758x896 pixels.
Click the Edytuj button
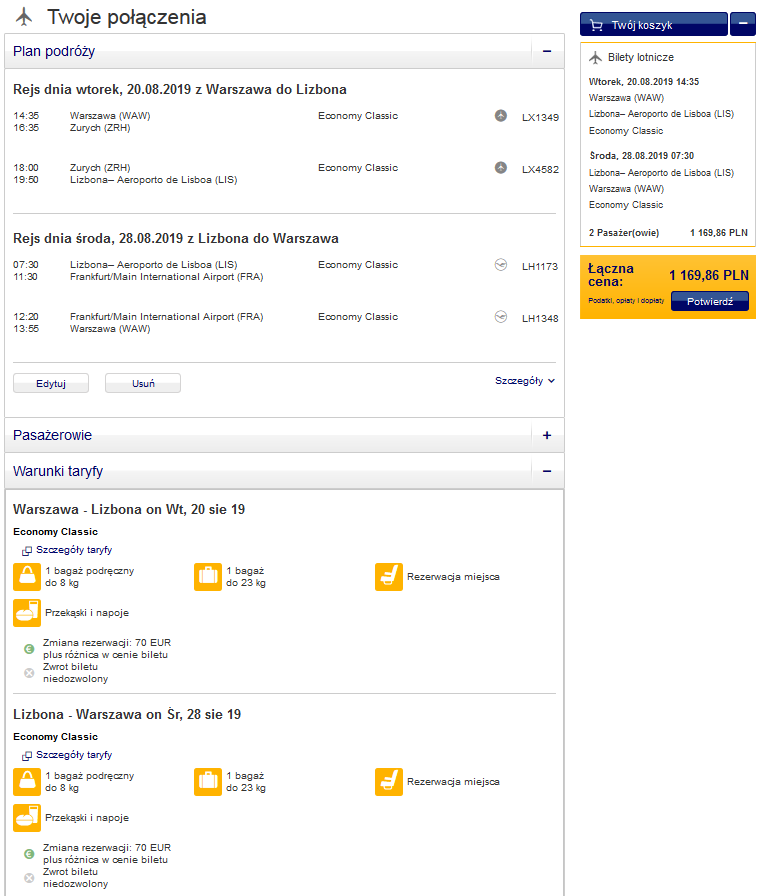coord(51,383)
